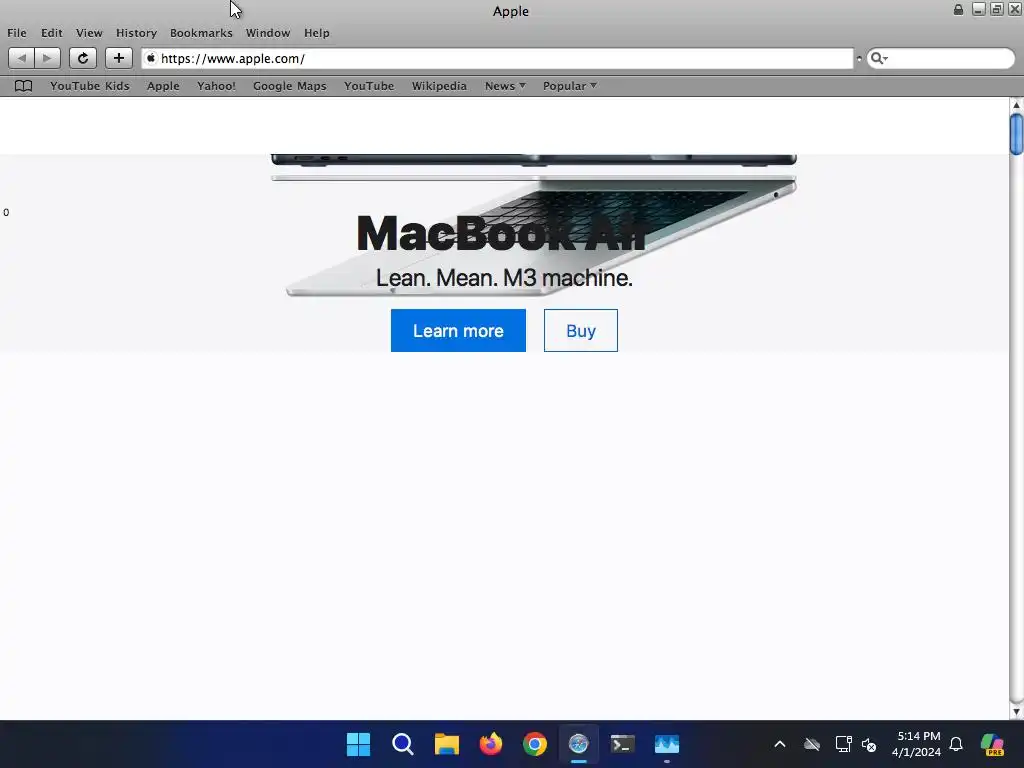Screen dimensions: 1024x768
Task: Open the YouTube Kids bookmark
Action: 89,86
